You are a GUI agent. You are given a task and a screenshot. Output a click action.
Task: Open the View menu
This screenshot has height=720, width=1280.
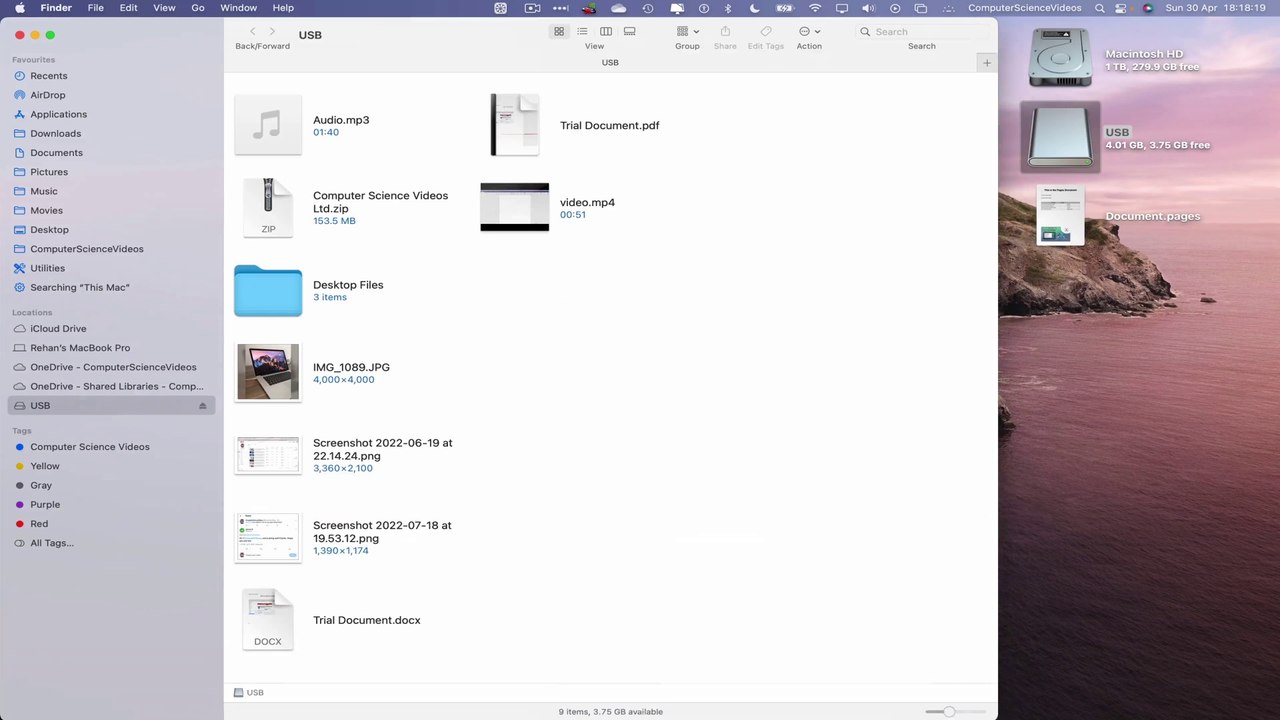click(x=164, y=8)
